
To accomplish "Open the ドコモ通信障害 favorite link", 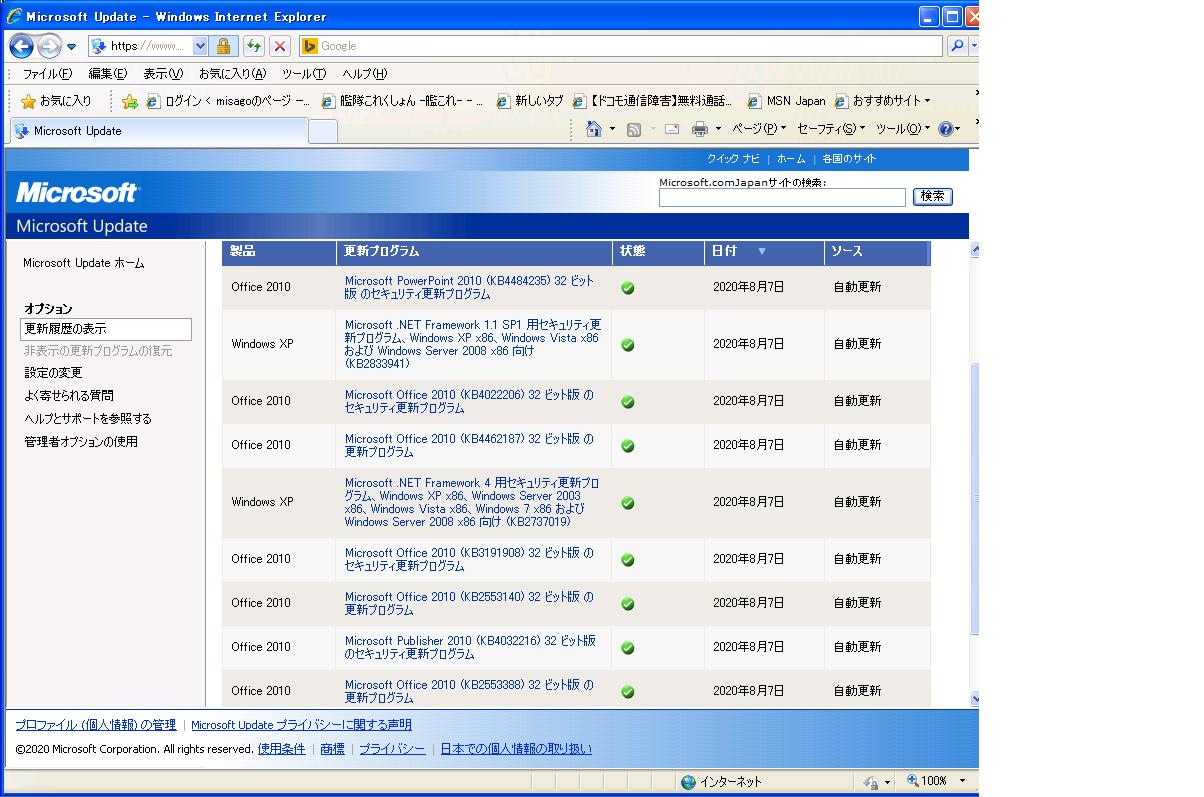I will pyautogui.click(x=654, y=101).
